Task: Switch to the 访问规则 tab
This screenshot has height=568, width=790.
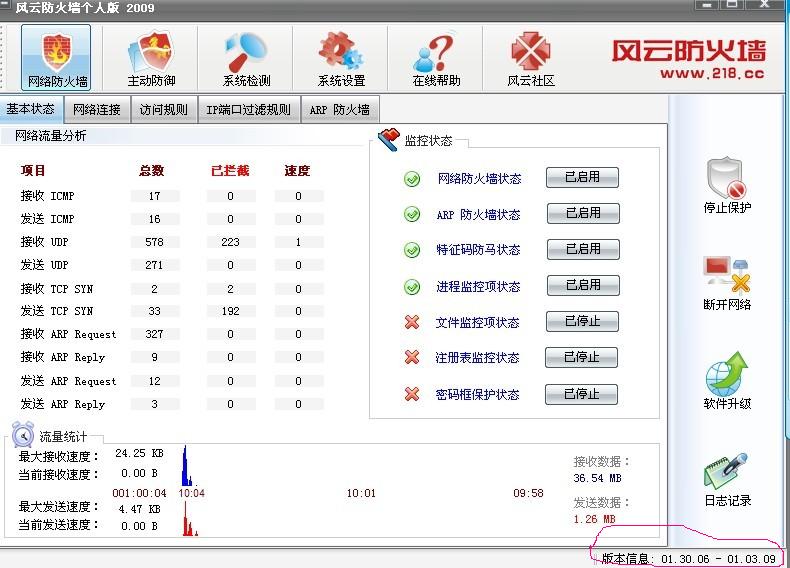Action: coord(164,109)
